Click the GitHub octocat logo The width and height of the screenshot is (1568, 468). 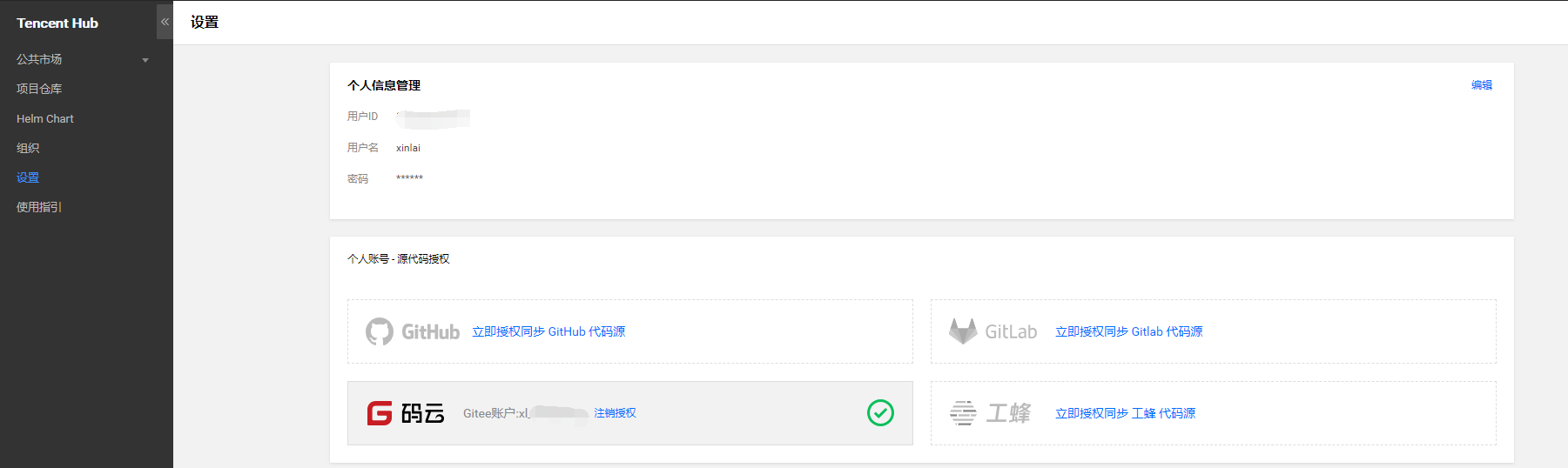[x=380, y=331]
